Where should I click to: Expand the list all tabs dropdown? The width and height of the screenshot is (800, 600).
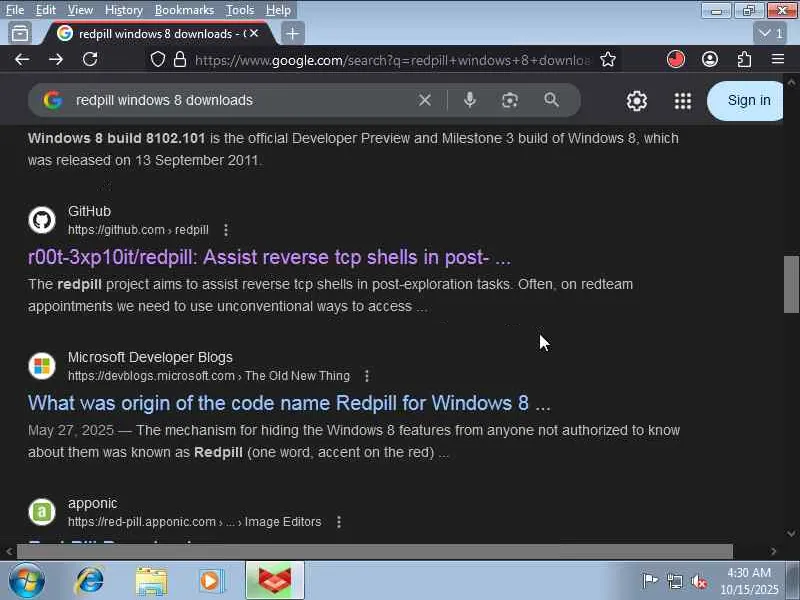tap(770, 34)
